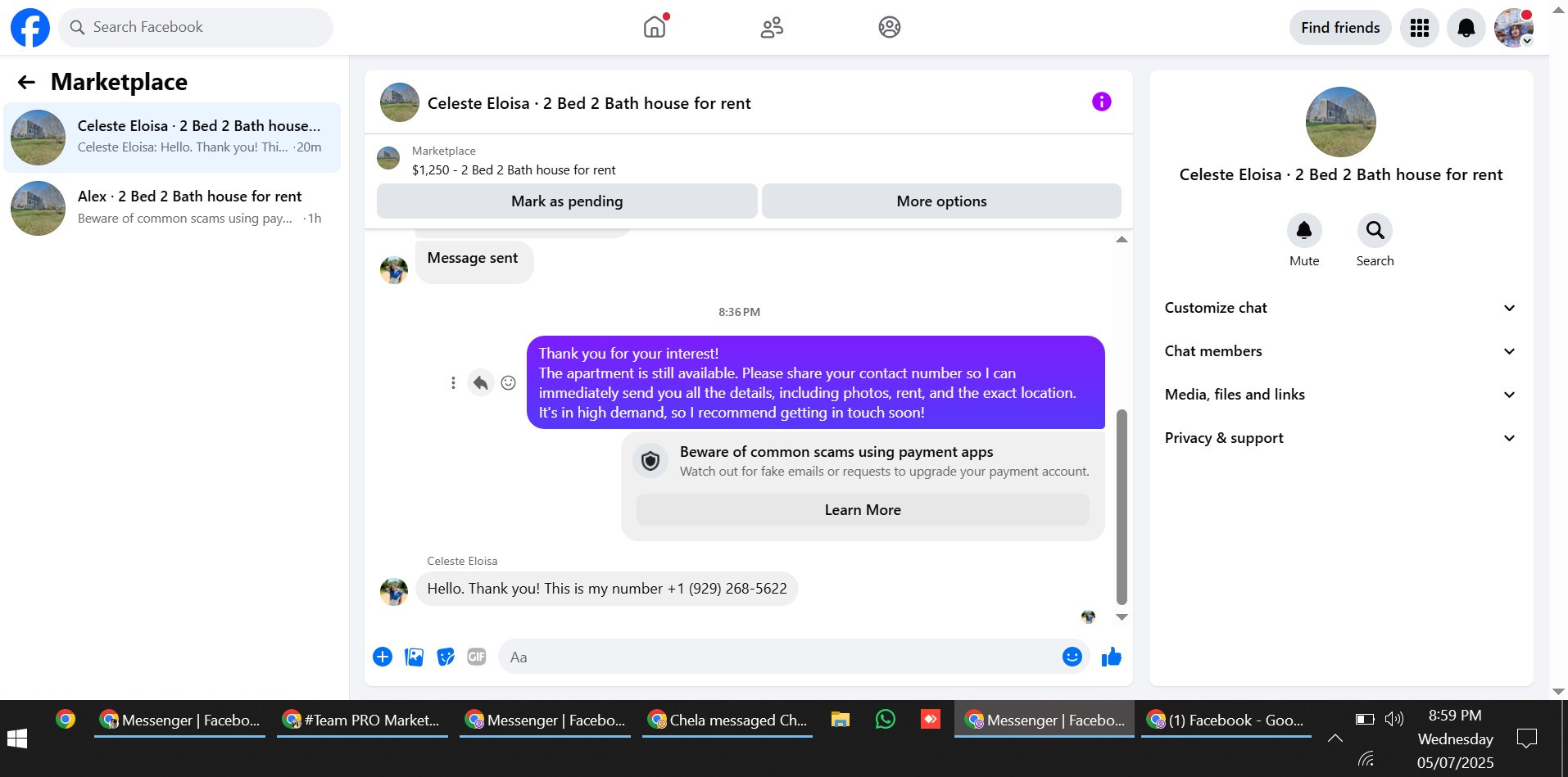Switch to '(1) Facebook - Goo...' taskbar window
1568x777 pixels.
point(1226,721)
